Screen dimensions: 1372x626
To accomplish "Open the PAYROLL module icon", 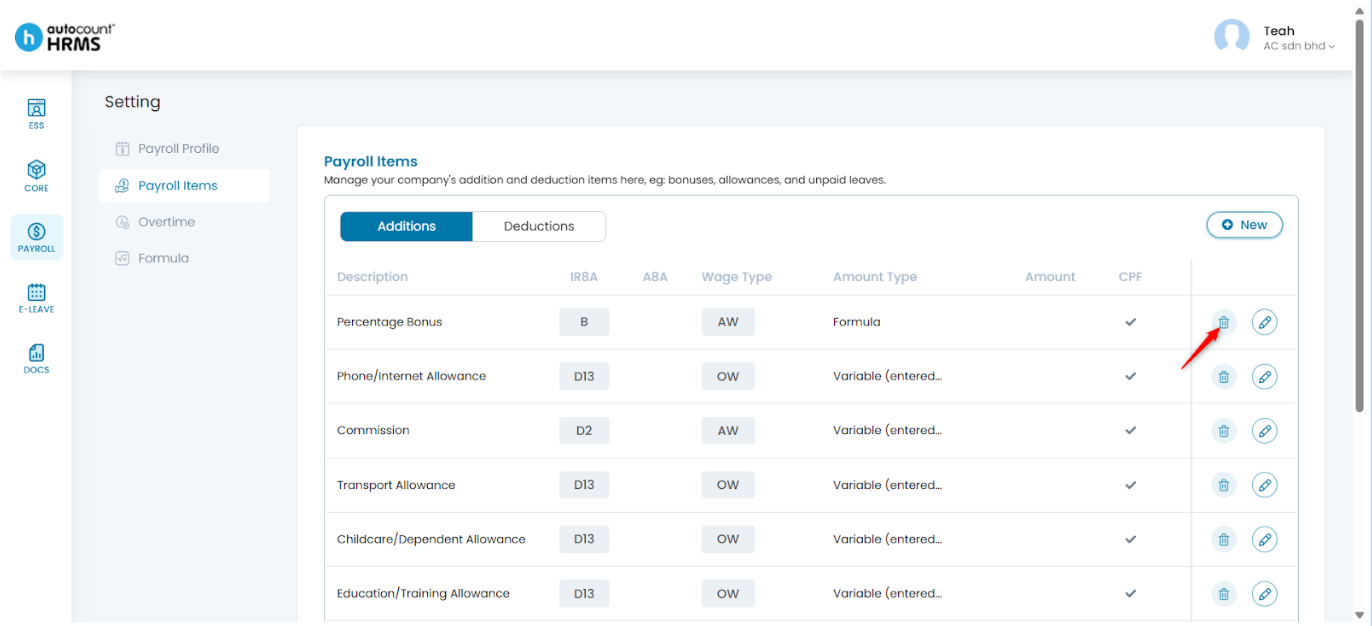I will pos(36,237).
